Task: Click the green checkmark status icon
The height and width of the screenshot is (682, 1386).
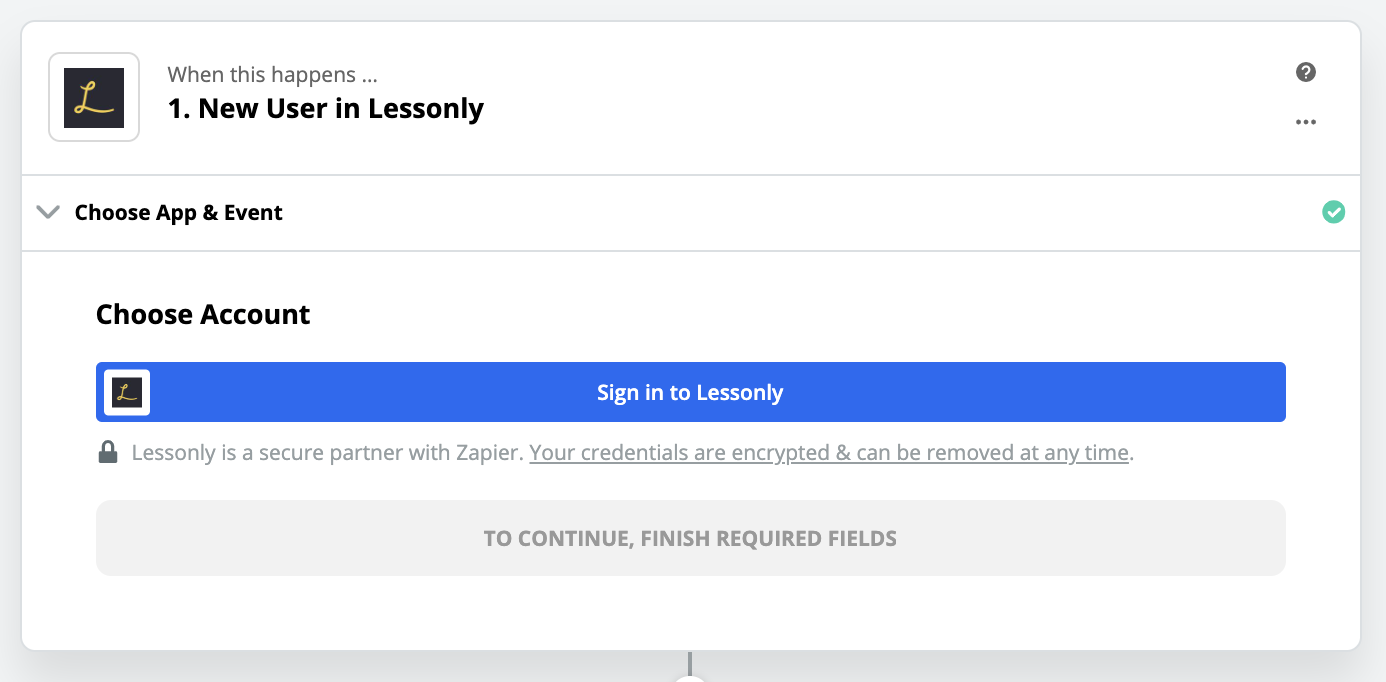Action: tap(1333, 212)
